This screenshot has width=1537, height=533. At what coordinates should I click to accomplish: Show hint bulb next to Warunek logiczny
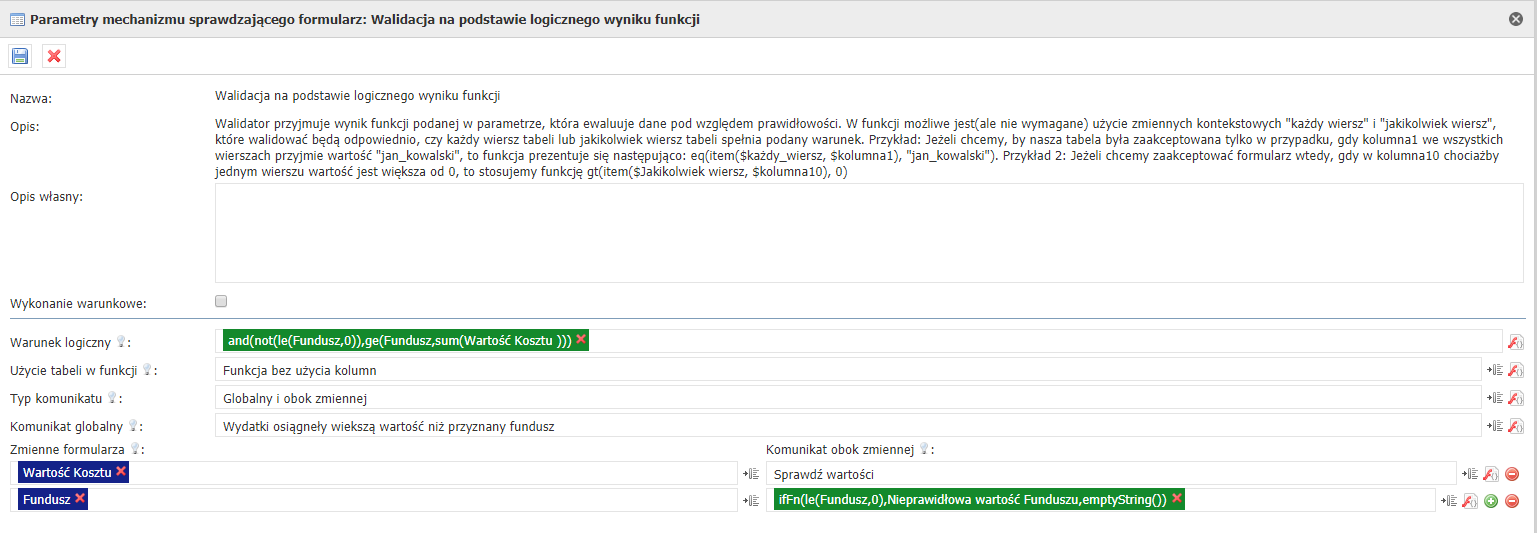point(121,342)
